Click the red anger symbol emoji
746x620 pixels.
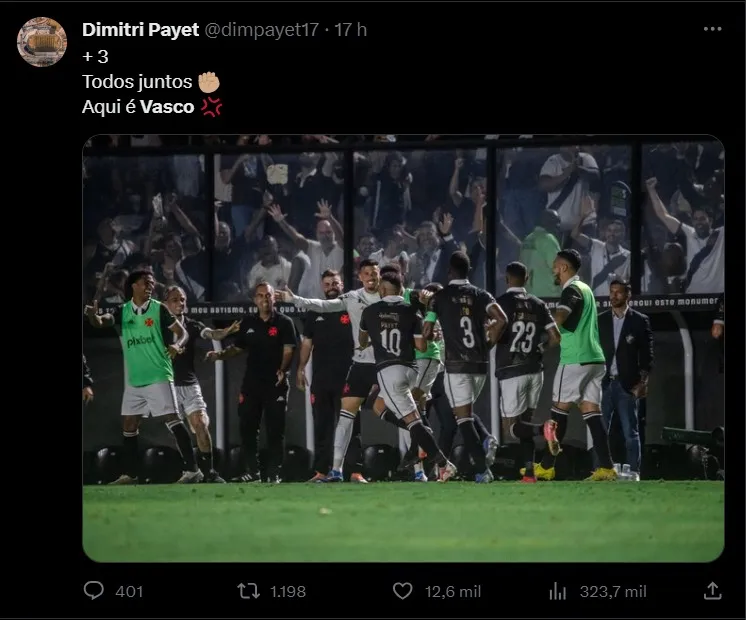pos(211,107)
